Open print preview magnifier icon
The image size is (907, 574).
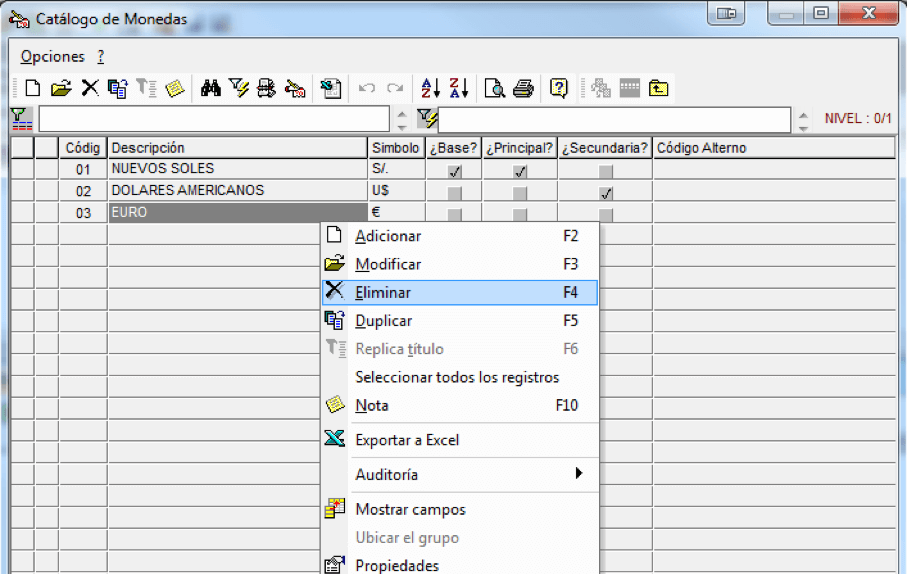pyautogui.click(x=495, y=89)
